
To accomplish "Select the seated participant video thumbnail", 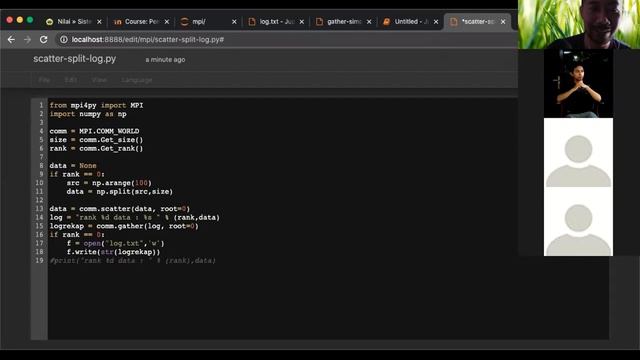I will (578, 84).
